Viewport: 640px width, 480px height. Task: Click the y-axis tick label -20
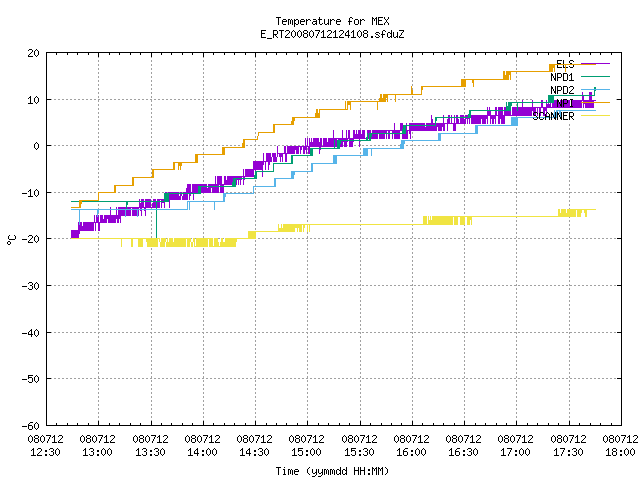[x=31, y=239]
